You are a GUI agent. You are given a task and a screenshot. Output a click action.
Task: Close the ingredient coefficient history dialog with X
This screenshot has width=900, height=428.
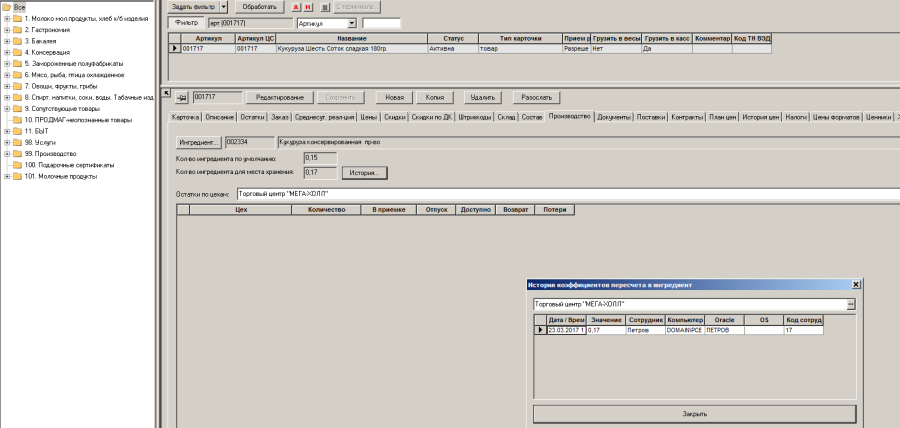click(856, 285)
